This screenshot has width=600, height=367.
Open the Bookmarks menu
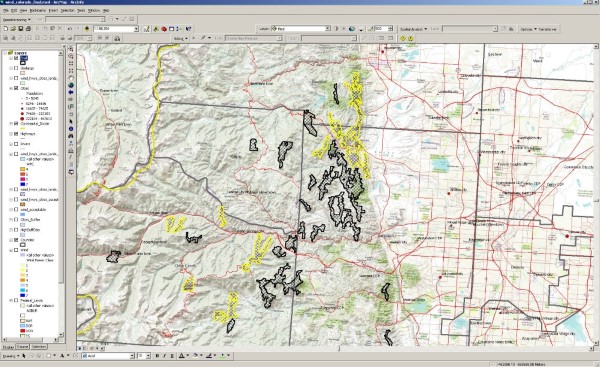click(38, 10)
